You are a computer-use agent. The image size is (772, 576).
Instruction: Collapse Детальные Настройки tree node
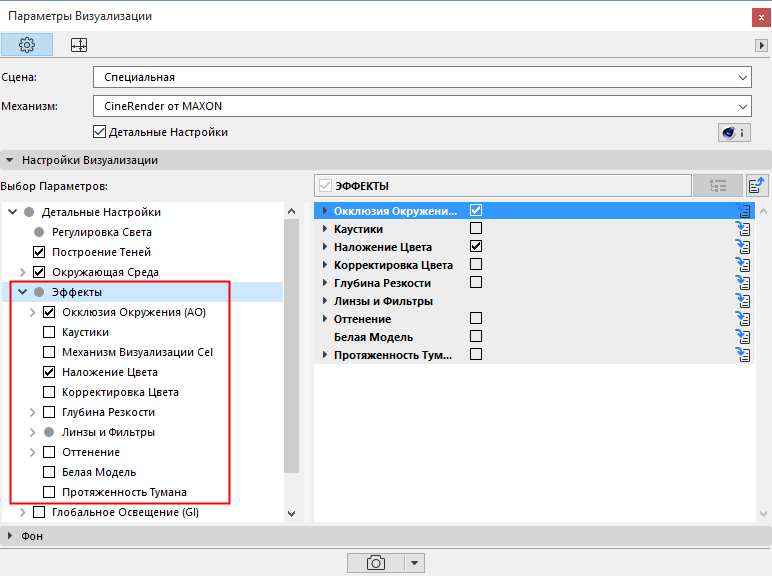tap(13, 212)
